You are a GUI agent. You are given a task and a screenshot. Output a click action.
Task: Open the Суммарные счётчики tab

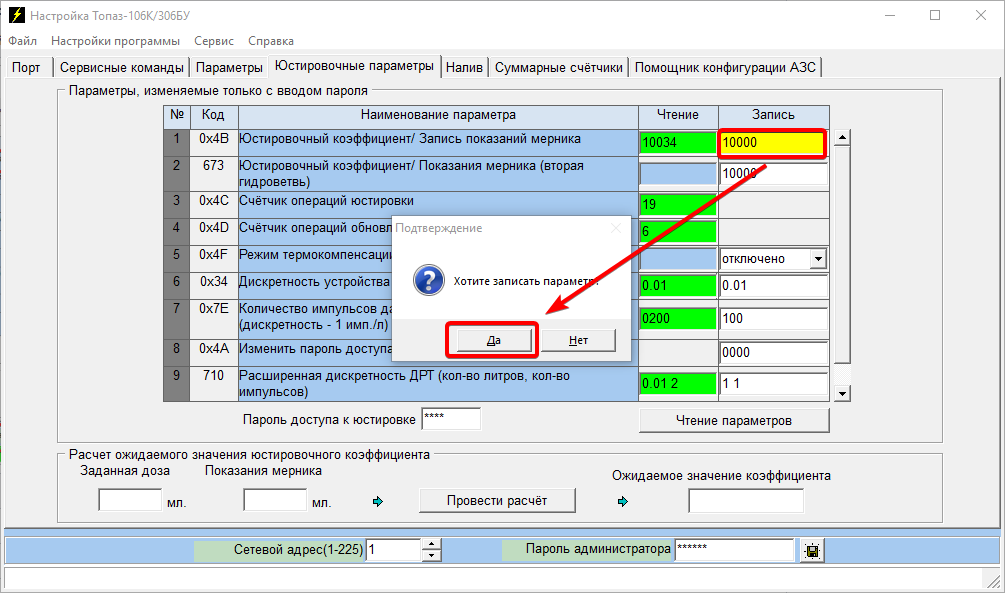pyautogui.click(x=559, y=67)
